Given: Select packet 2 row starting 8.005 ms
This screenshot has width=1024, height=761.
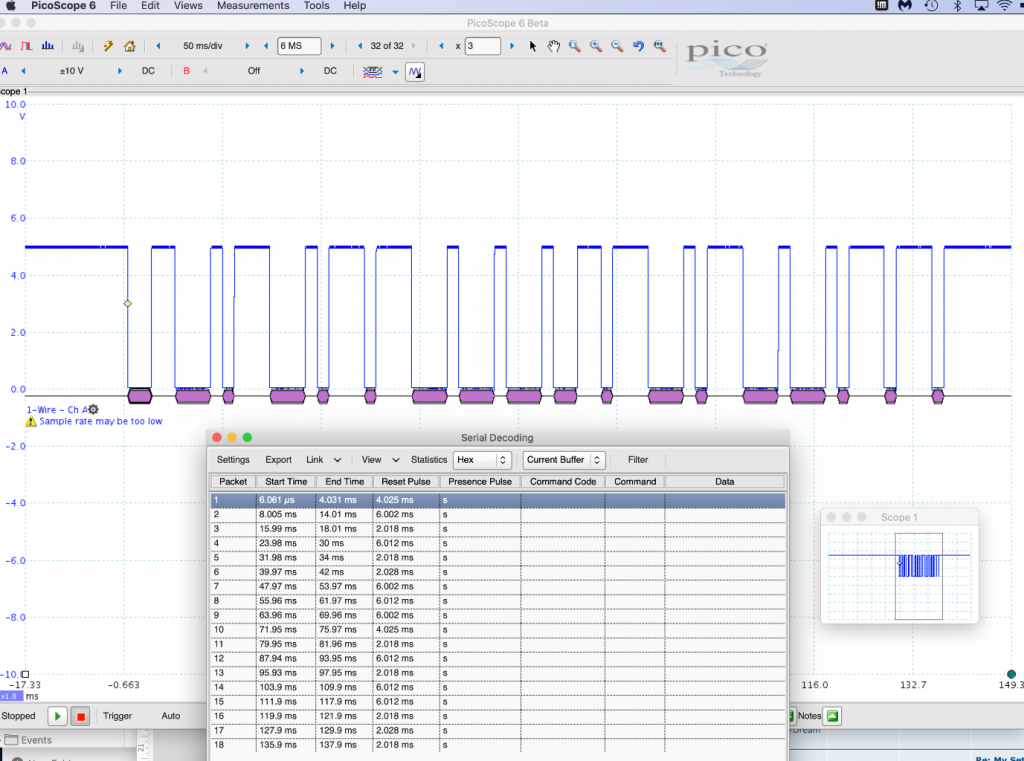Looking at the screenshot, I should point(498,515).
